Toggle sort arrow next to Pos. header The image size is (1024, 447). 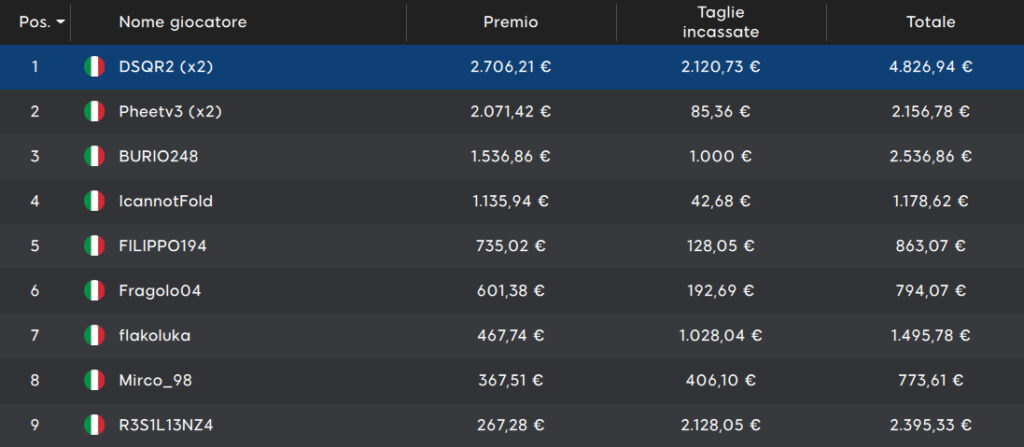click(61, 22)
